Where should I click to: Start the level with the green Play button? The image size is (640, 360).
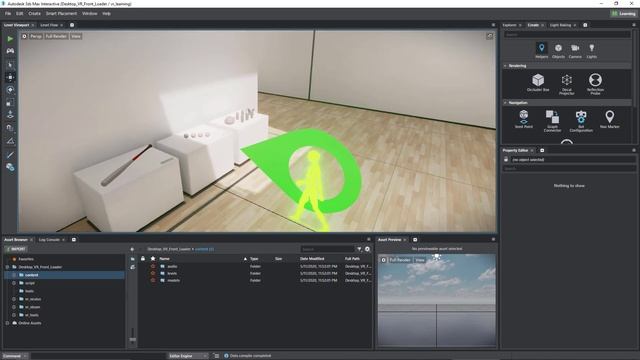[10, 39]
